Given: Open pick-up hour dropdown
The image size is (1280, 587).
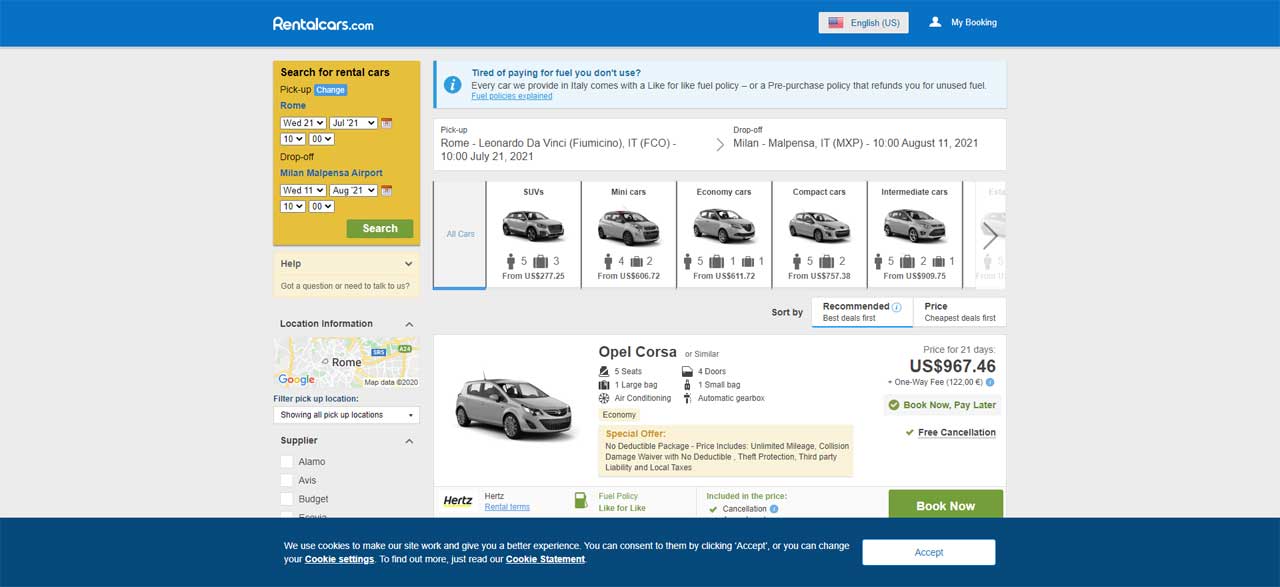Looking at the screenshot, I should [x=293, y=139].
